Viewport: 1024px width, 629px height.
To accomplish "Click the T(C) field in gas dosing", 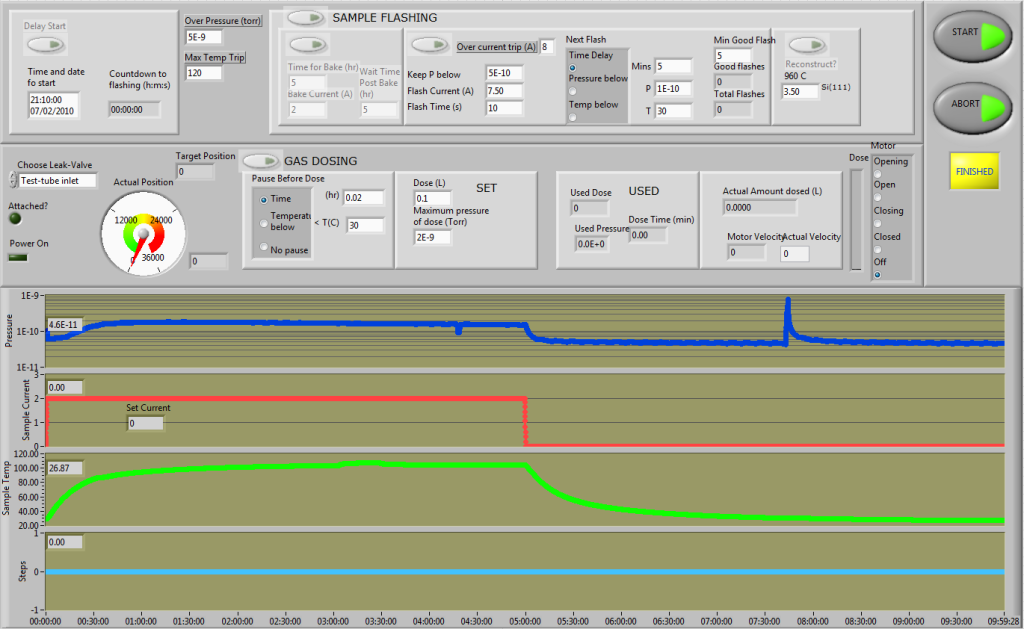I will 364,225.
